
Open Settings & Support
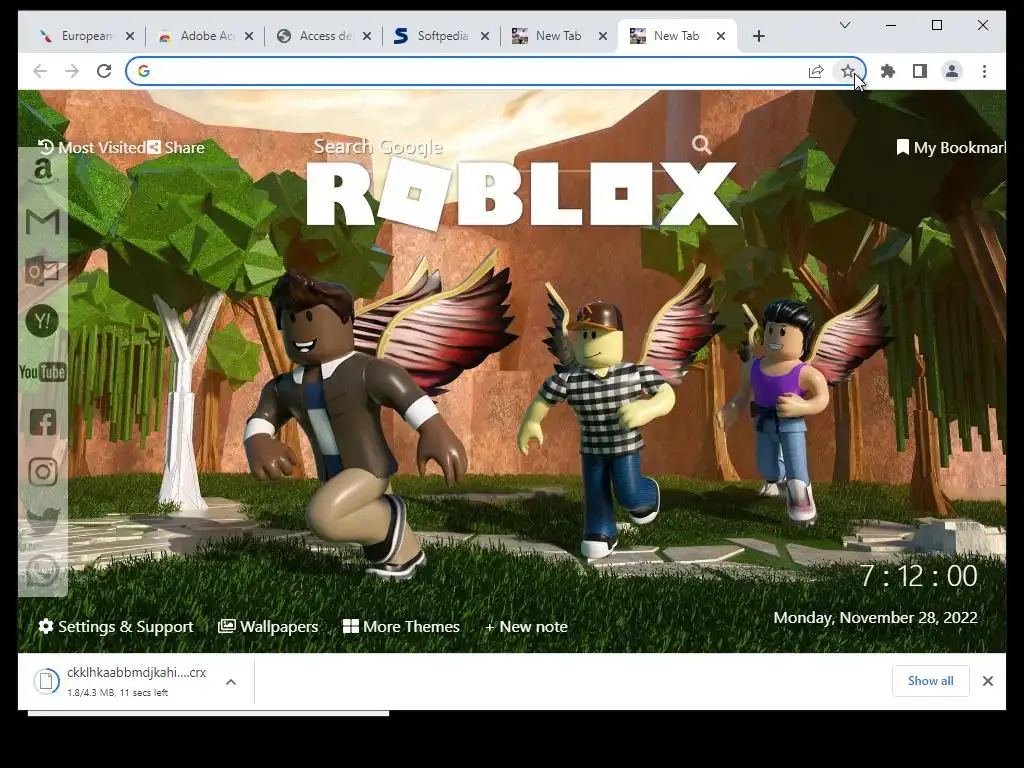116,627
